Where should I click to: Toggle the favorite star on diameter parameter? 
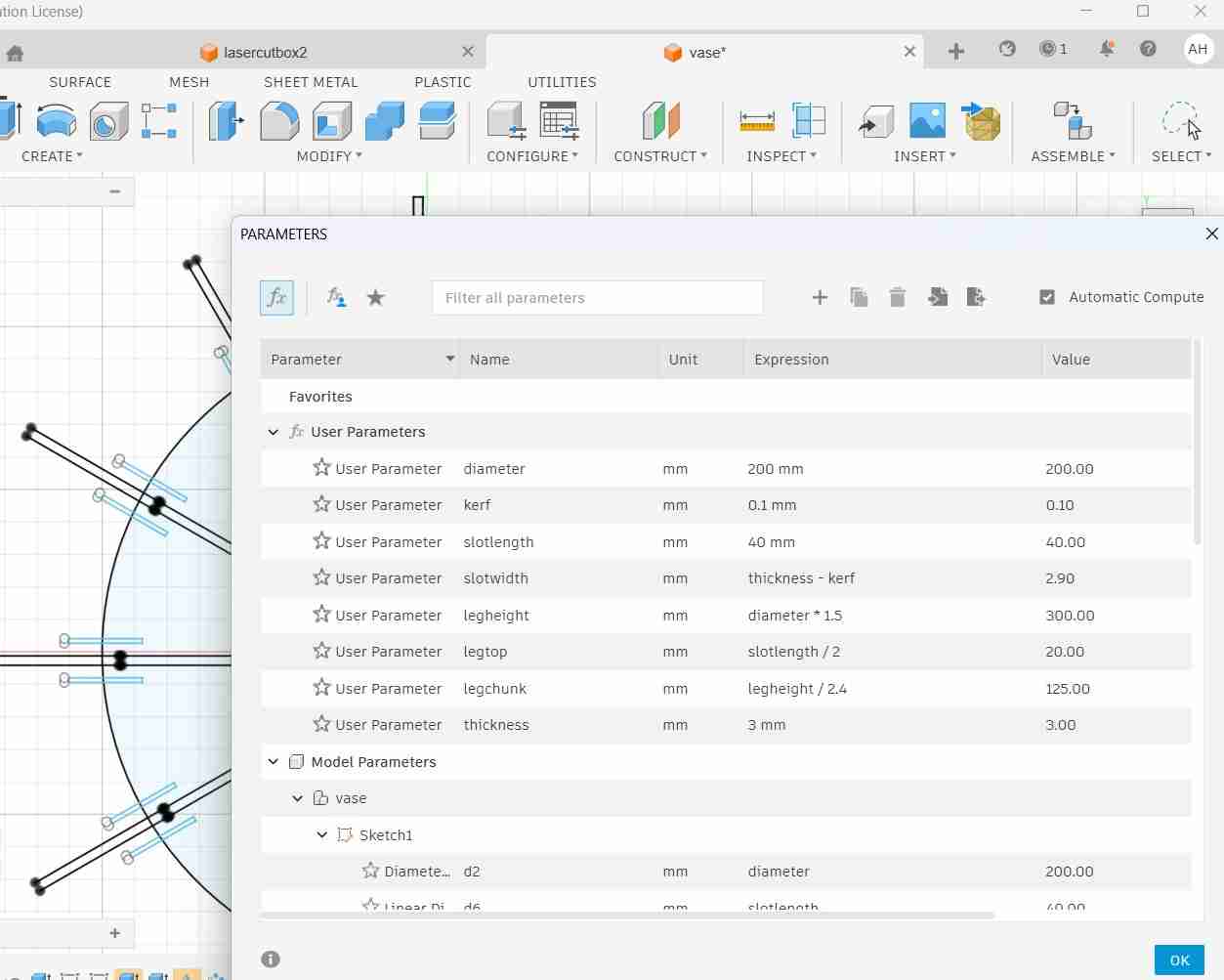click(321, 468)
